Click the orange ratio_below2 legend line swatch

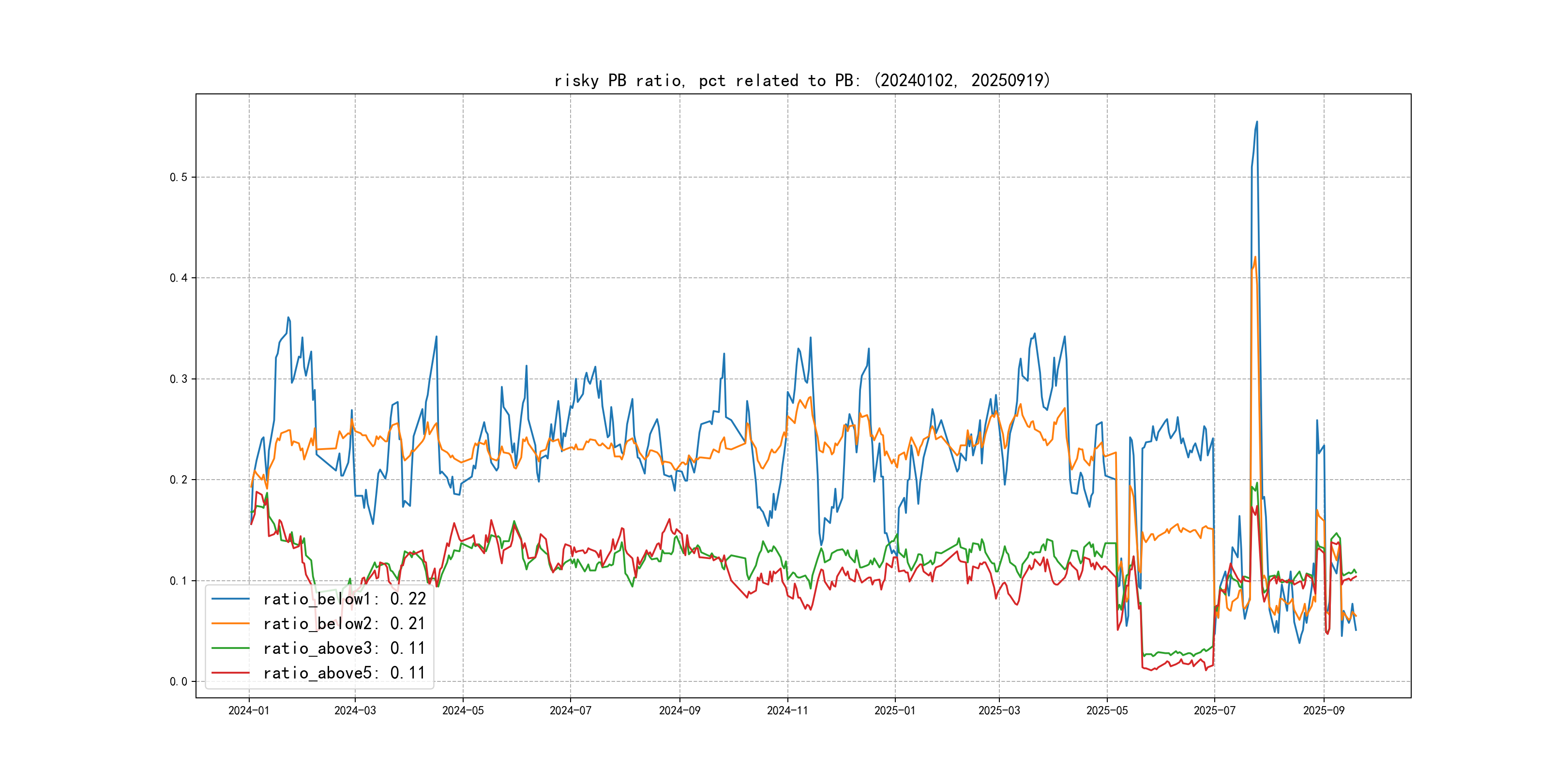[x=230, y=623]
